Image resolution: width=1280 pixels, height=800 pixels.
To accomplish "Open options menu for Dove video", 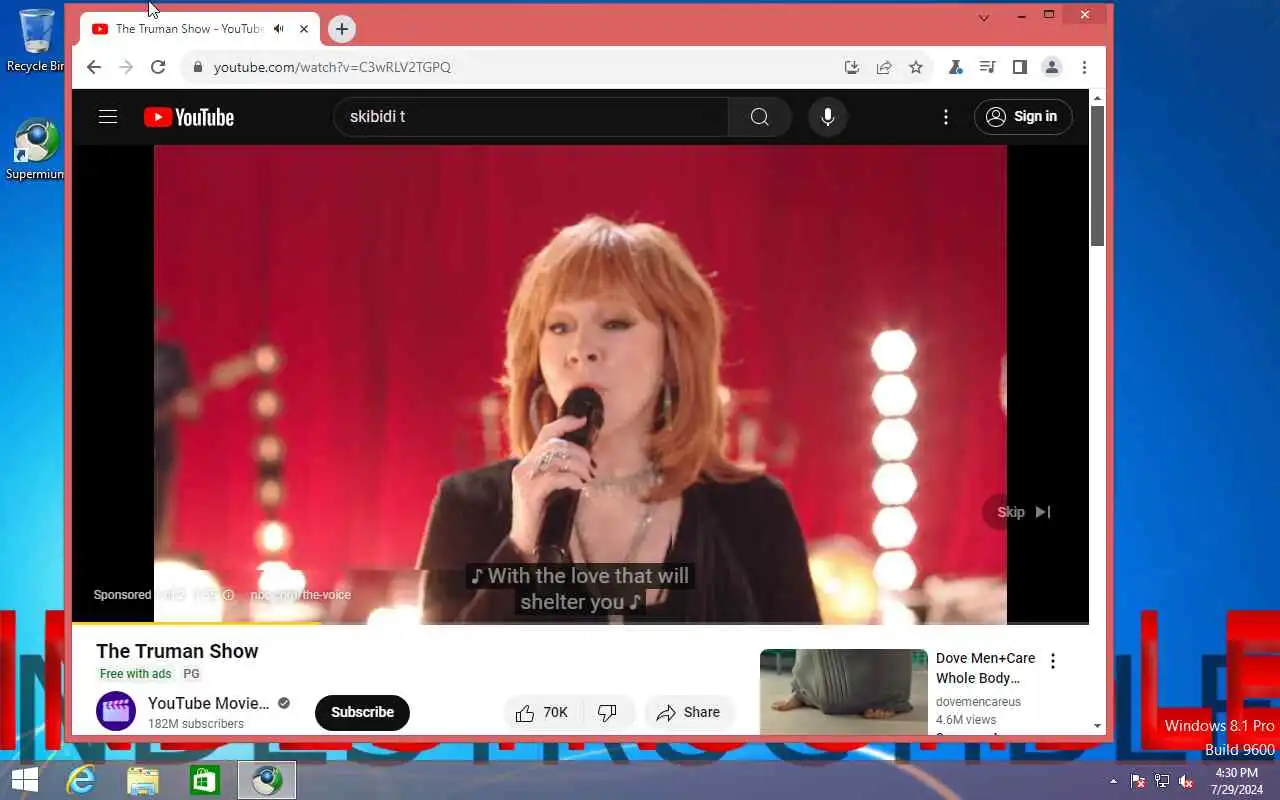I will 1053,661.
